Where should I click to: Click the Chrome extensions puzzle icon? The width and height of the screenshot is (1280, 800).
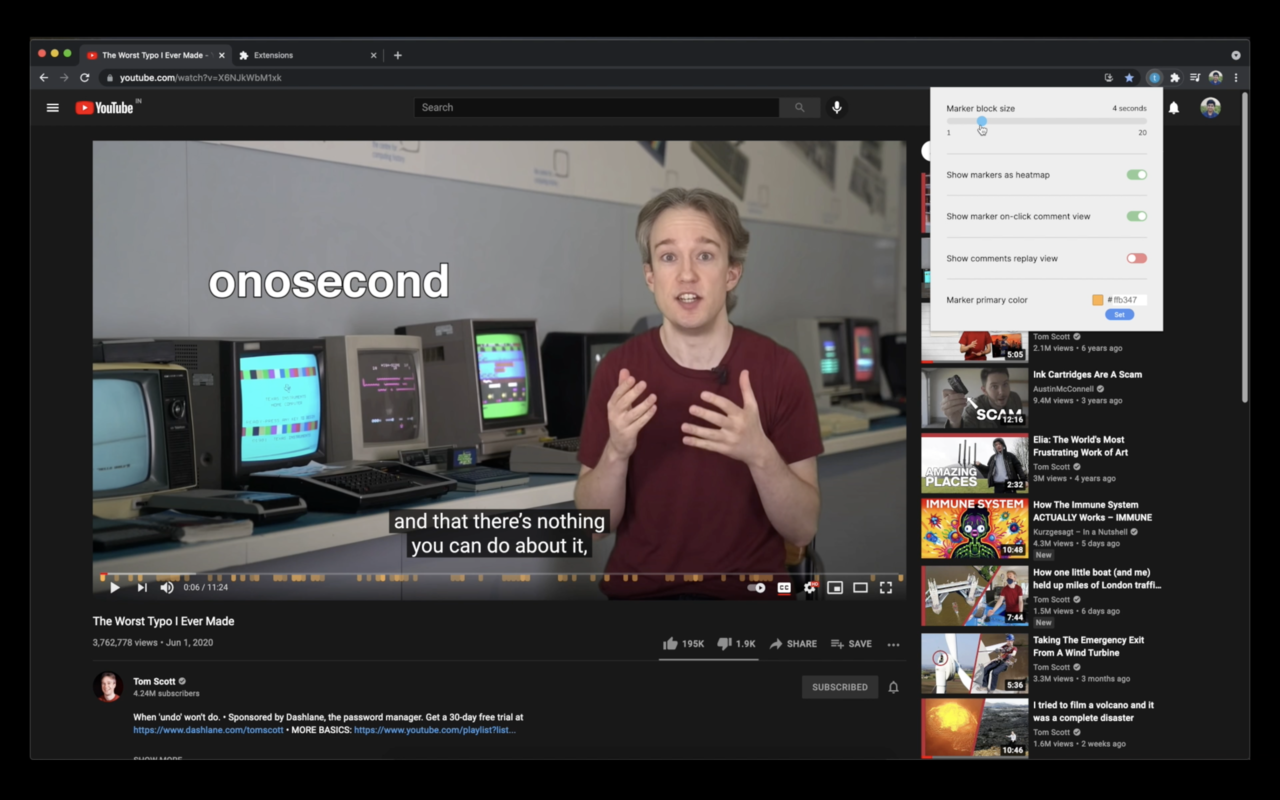(x=1175, y=78)
